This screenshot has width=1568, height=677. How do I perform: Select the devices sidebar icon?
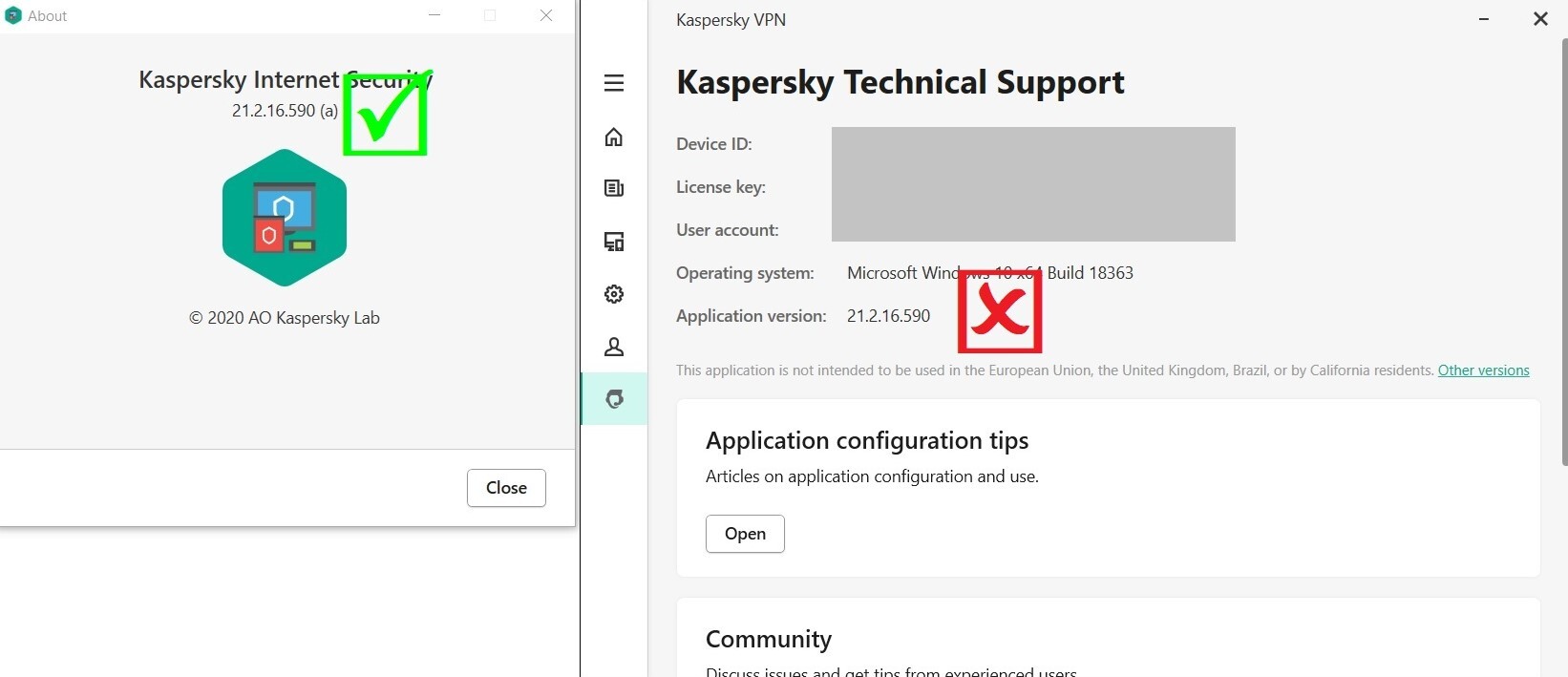[614, 242]
